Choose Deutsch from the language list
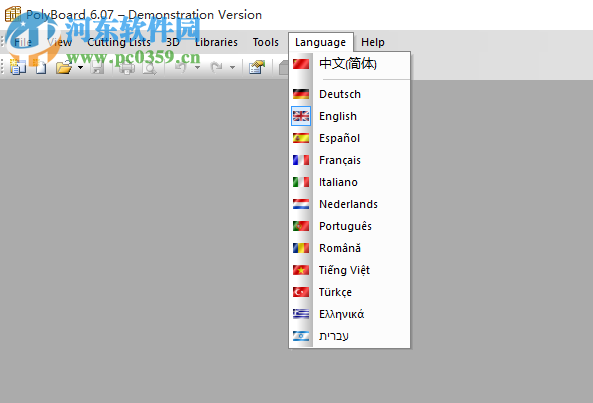The width and height of the screenshot is (593, 403). [349, 94]
